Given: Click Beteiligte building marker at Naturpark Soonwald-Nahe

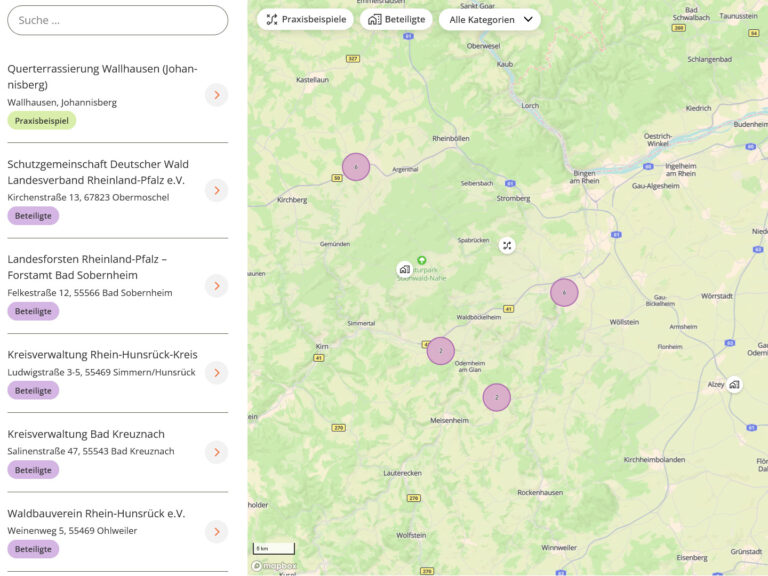Looking at the screenshot, I should tap(404, 269).
